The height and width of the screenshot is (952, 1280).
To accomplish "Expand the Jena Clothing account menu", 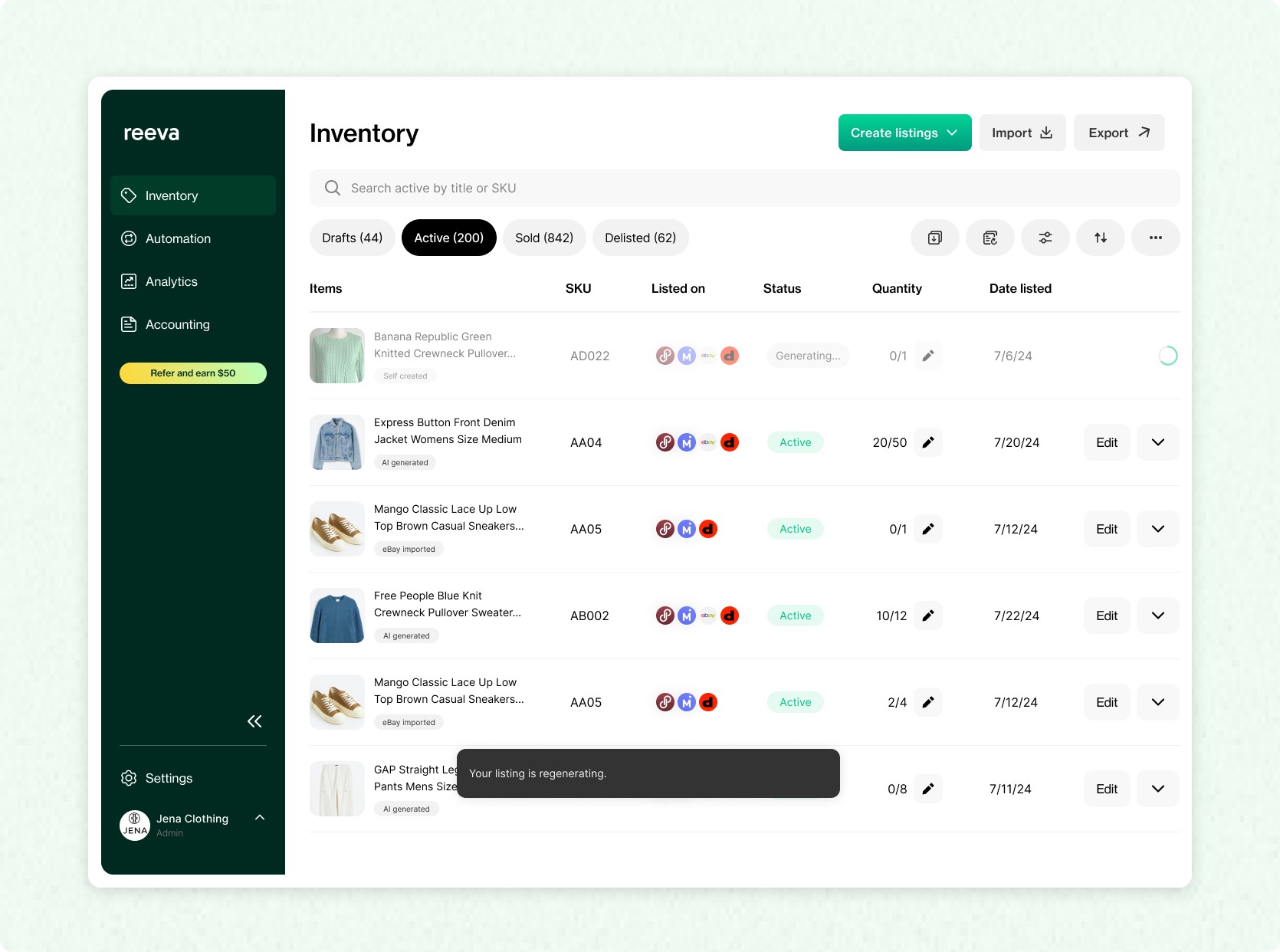I will 260,818.
